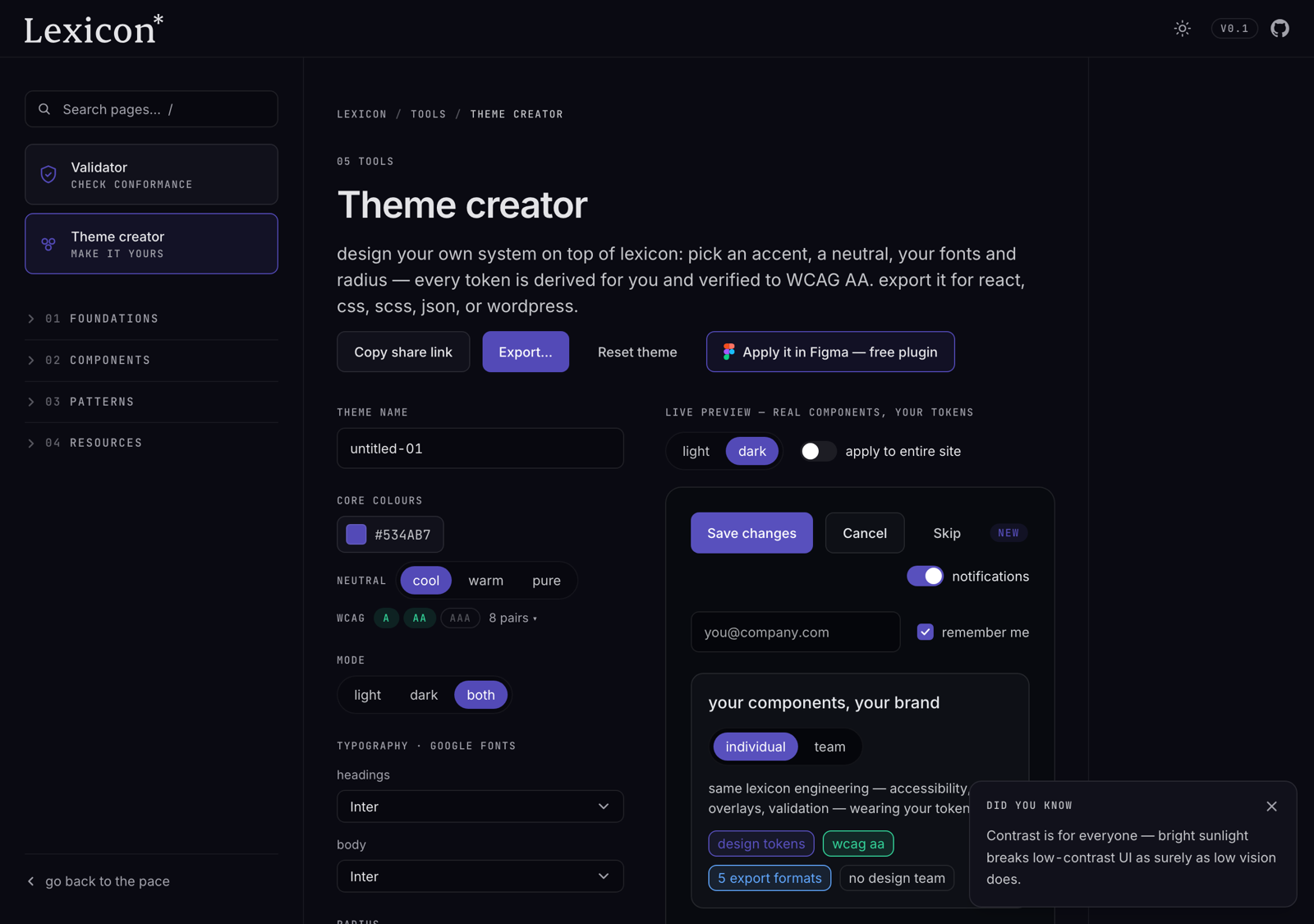Open the headings font dropdown
The height and width of the screenshot is (924, 1314).
pos(480,807)
